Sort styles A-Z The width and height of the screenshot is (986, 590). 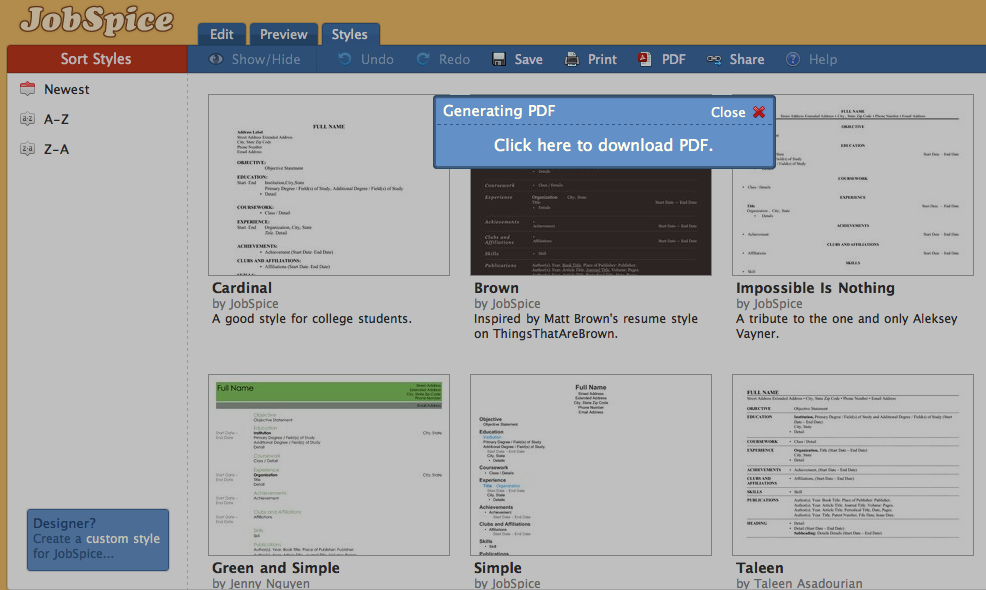coord(57,119)
